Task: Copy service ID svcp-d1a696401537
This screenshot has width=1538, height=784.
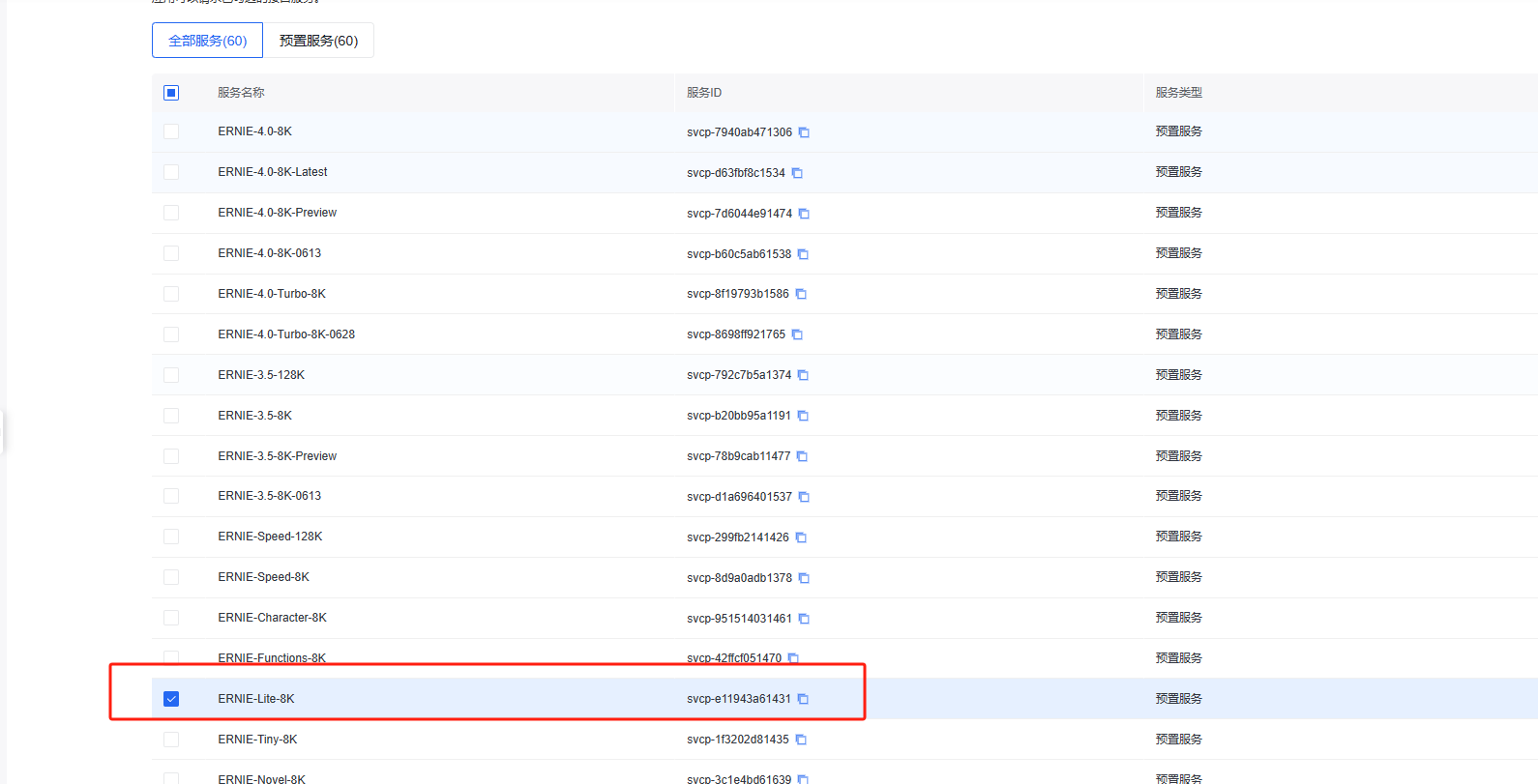Action: [804, 497]
